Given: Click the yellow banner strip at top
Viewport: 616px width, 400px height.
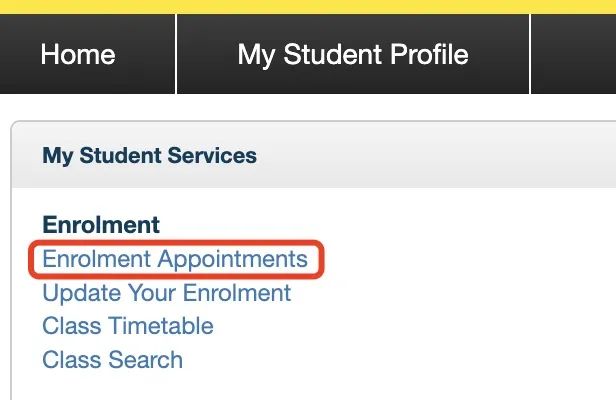Looking at the screenshot, I should click(308, 6).
